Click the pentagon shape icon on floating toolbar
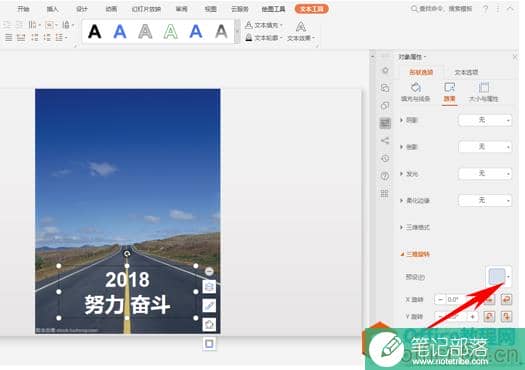The width and height of the screenshot is (525, 370). (x=209, y=324)
